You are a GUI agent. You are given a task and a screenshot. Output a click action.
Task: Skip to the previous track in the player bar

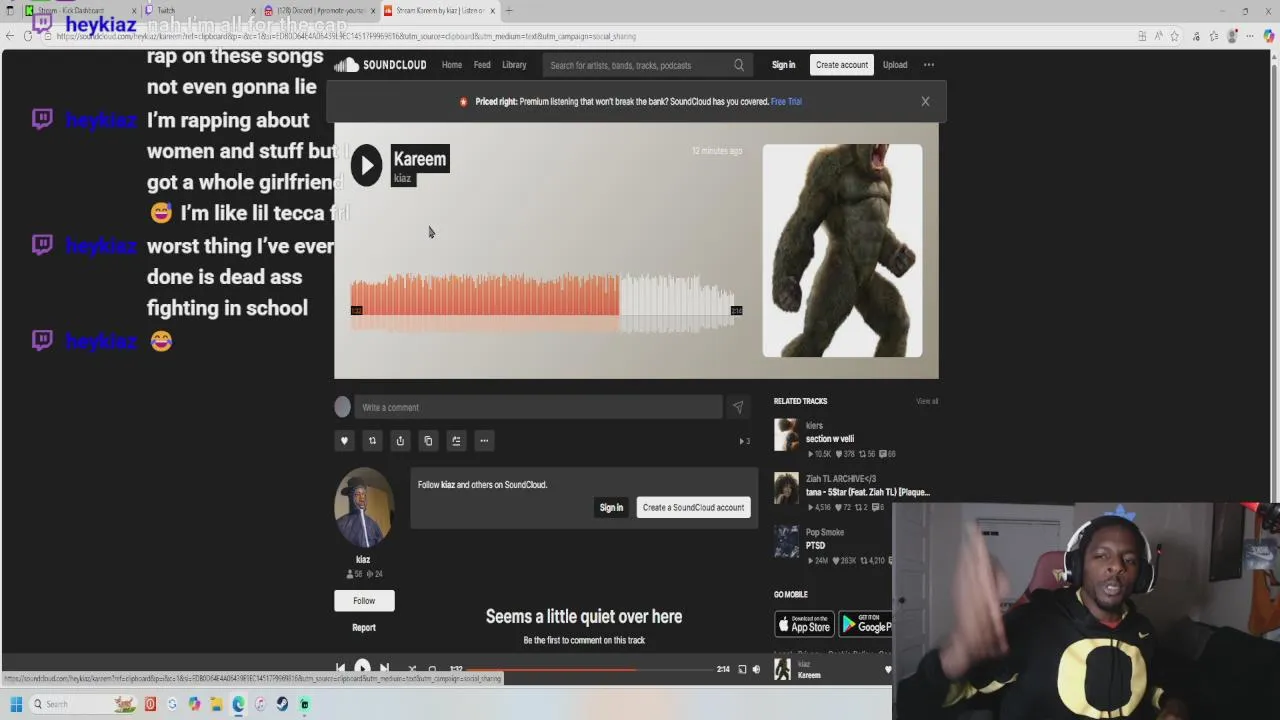pos(340,668)
